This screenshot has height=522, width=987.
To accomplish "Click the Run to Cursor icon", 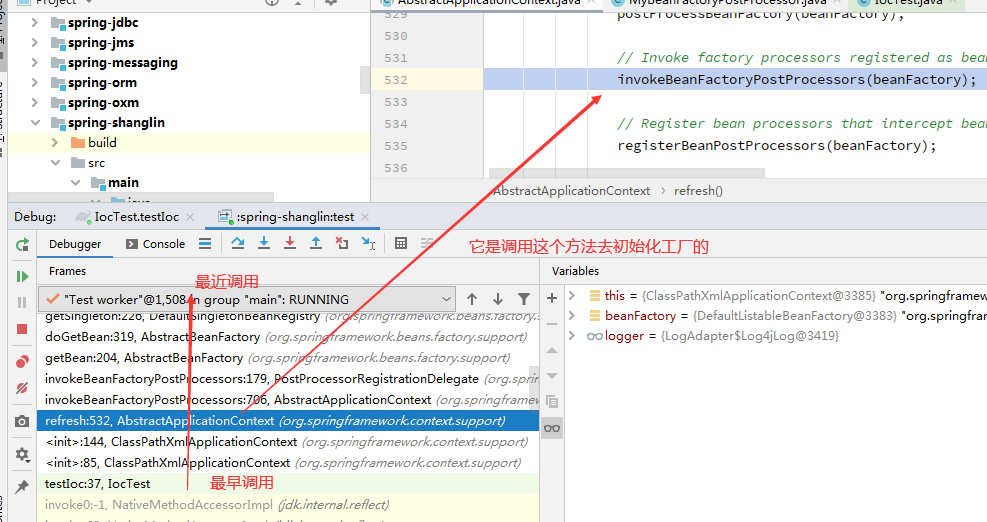I will (x=368, y=243).
